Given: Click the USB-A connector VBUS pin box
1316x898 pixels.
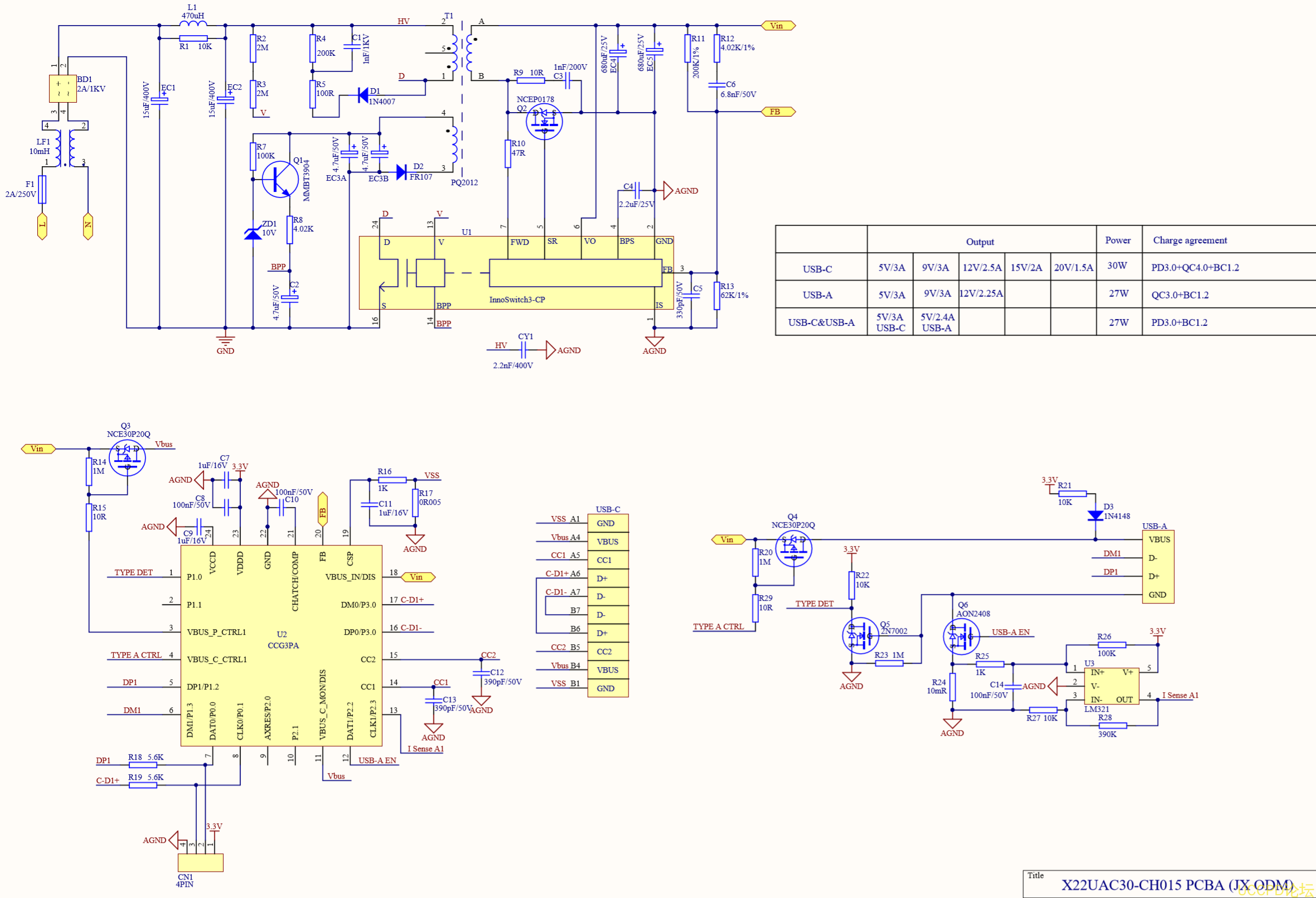Looking at the screenshot, I should 1158,539.
